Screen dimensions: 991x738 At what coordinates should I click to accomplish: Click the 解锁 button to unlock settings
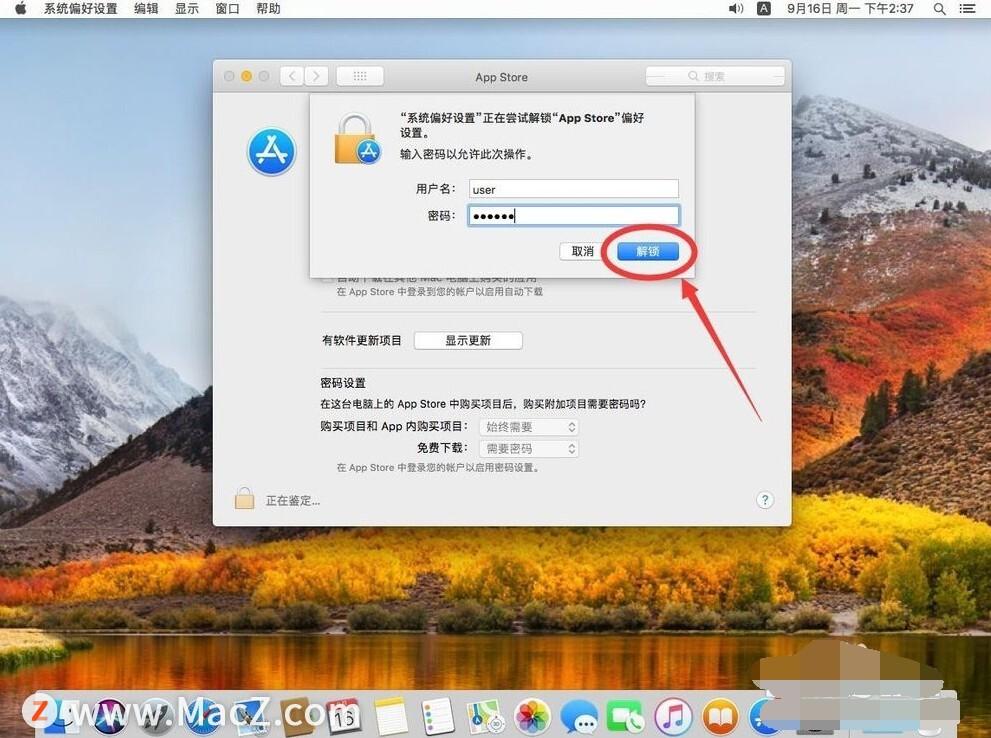pyautogui.click(x=647, y=251)
